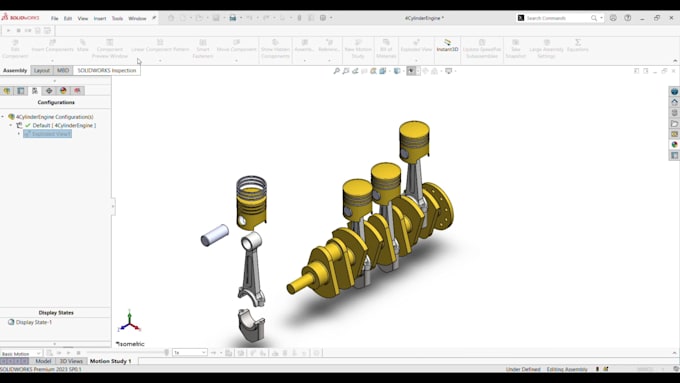The height and width of the screenshot is (383, 680).
Task: Click Insert Components in the ribbon
Action: coord(52,46)
